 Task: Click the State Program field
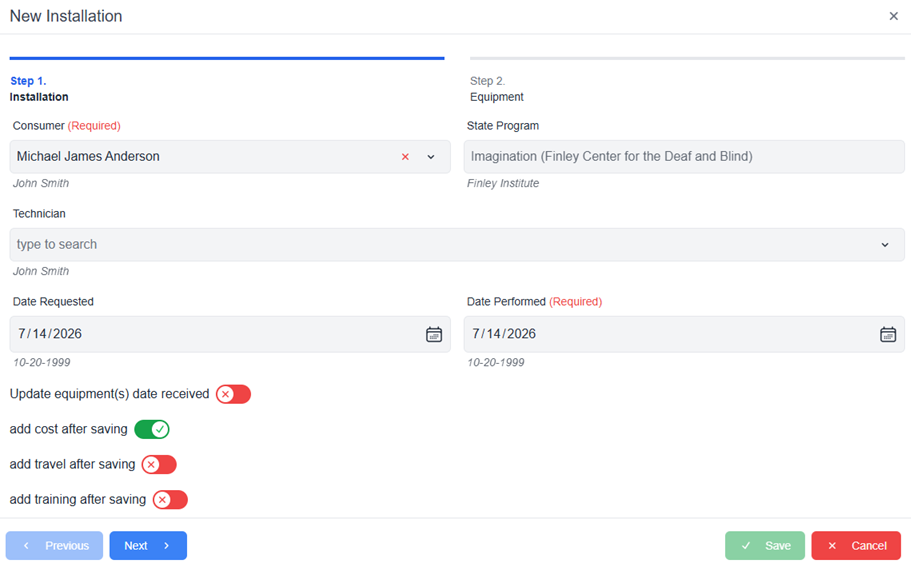[x=684, y=156]
